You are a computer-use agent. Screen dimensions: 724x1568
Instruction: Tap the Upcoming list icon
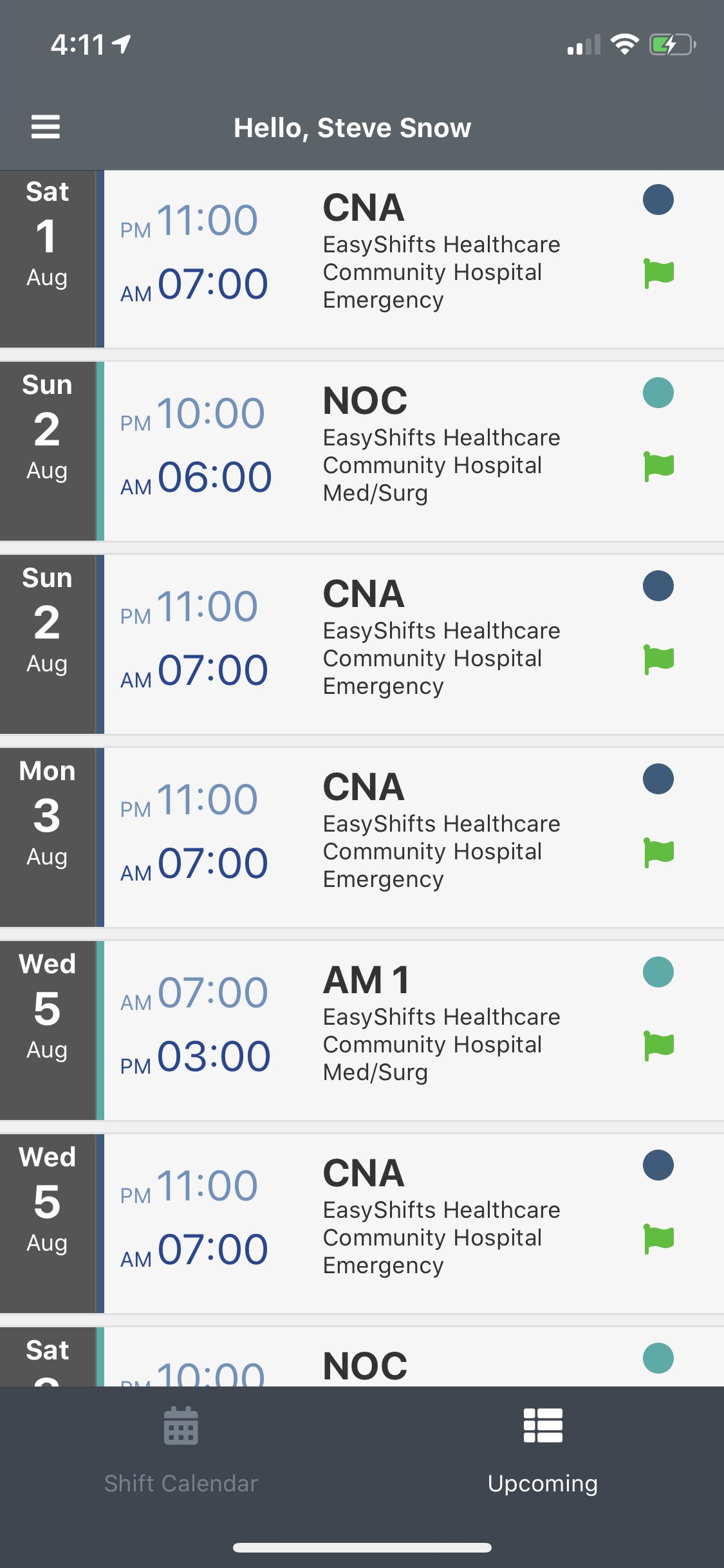(x=543, y=1426)
